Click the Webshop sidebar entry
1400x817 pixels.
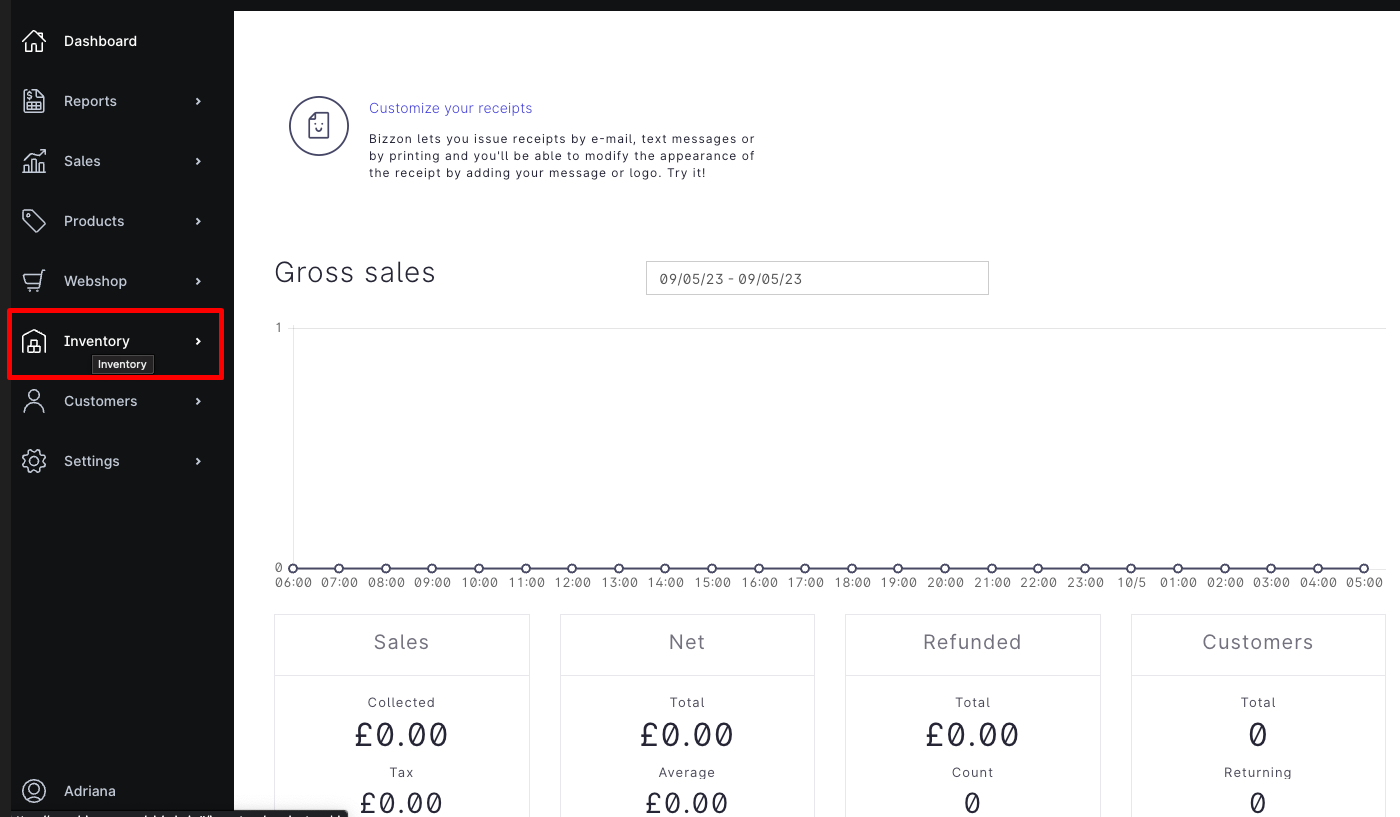point(93,280)
